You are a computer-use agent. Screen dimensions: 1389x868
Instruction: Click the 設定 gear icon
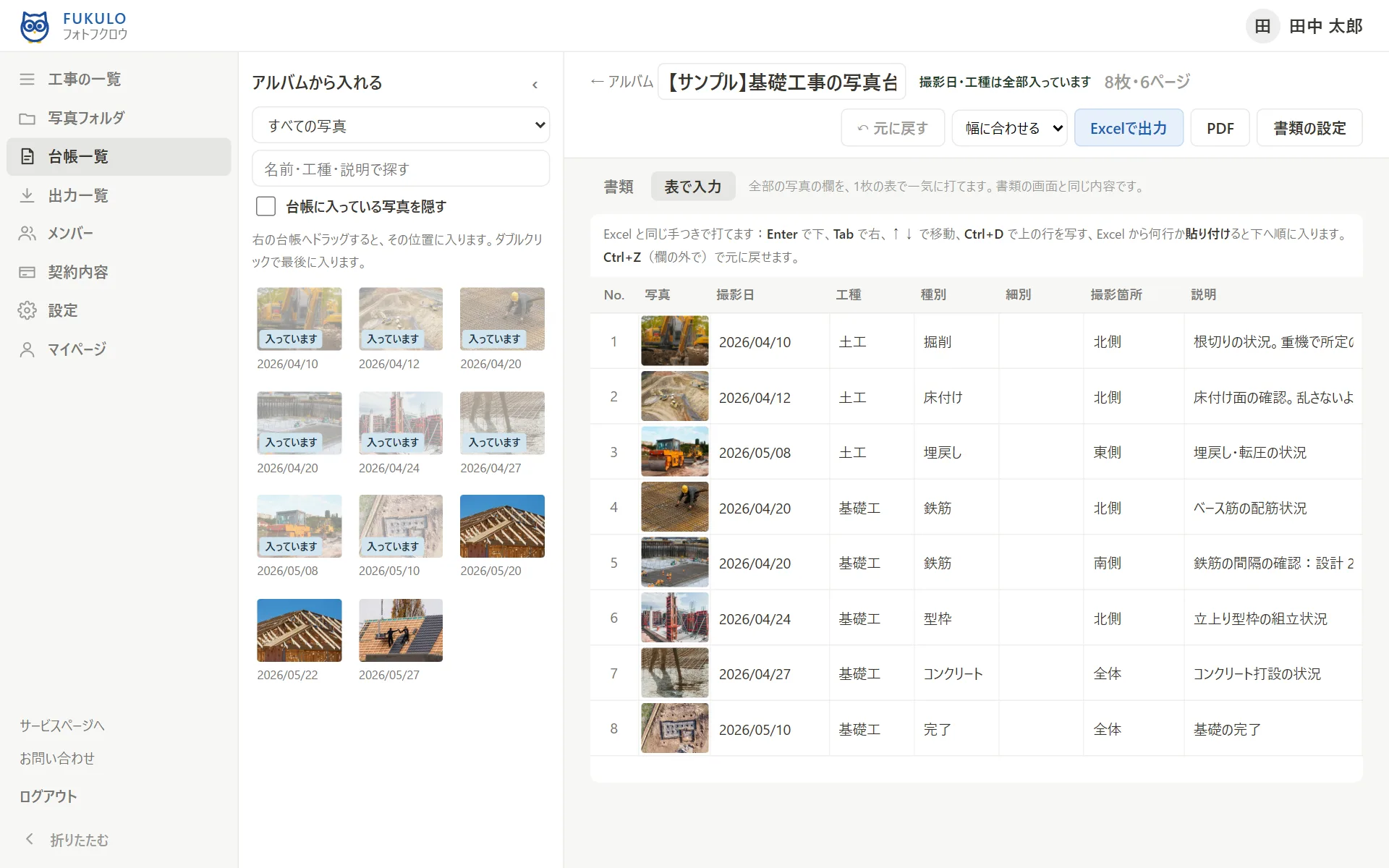tap(27, 310)
